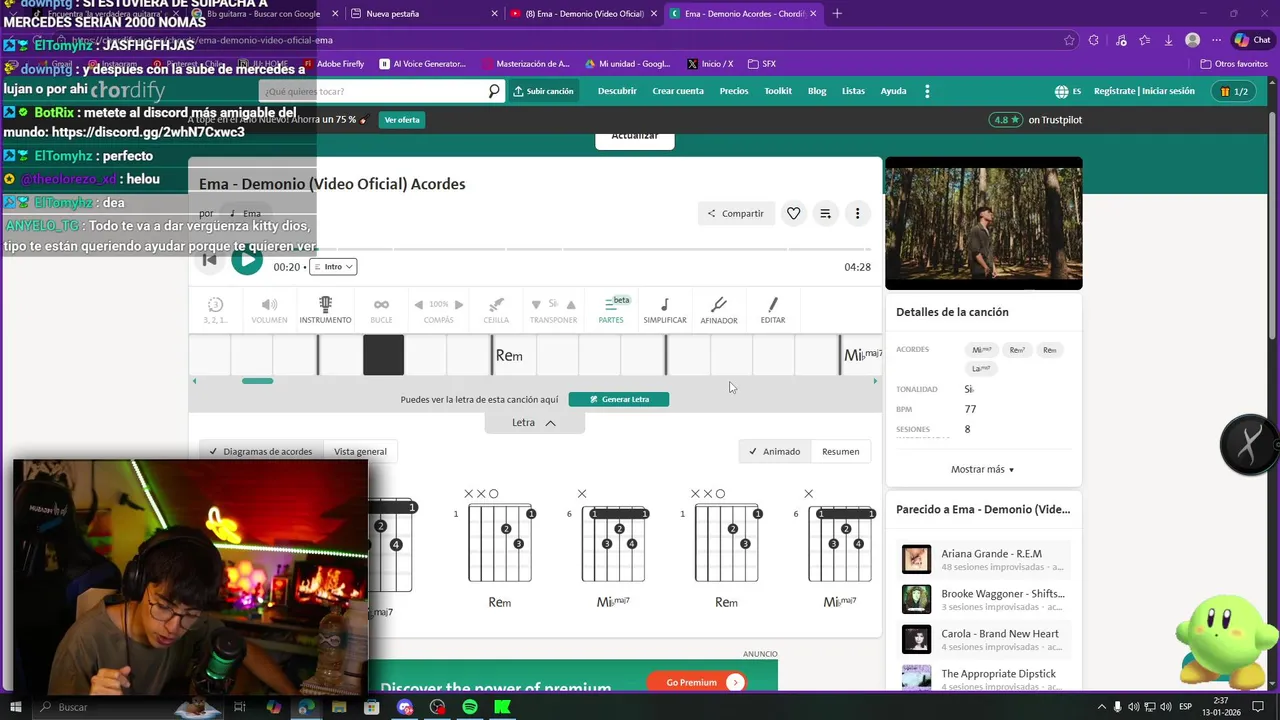Click the 1/2 free-songs counter button
1280x720 pixels.
1233,91
